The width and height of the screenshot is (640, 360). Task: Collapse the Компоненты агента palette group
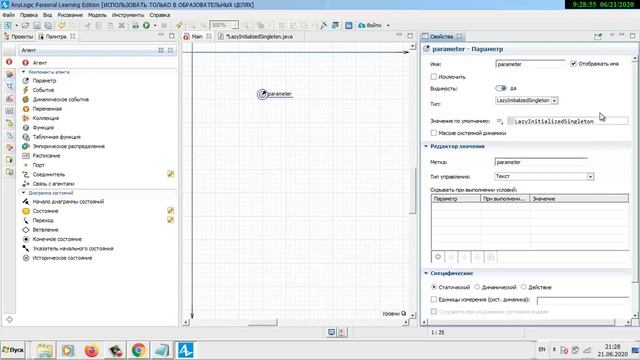(23, 72)
